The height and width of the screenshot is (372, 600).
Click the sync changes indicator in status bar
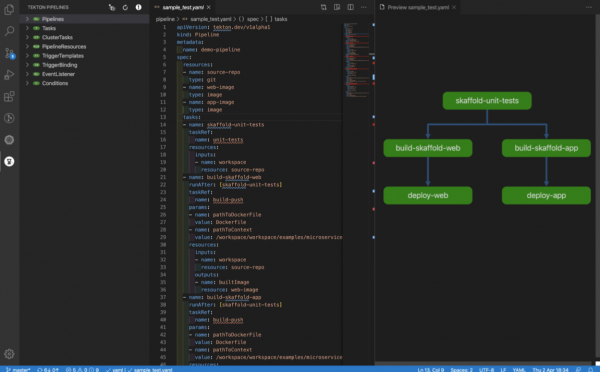pos(48,370)
